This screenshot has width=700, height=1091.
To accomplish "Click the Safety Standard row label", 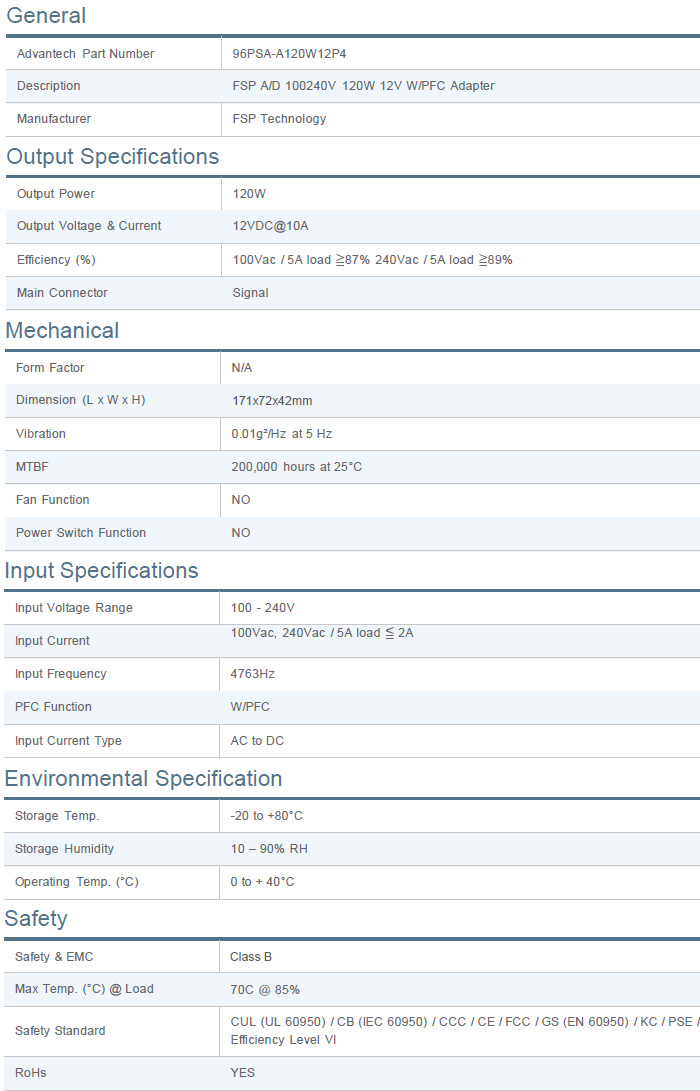I will pyautogui.click(x=60, y=1031).
